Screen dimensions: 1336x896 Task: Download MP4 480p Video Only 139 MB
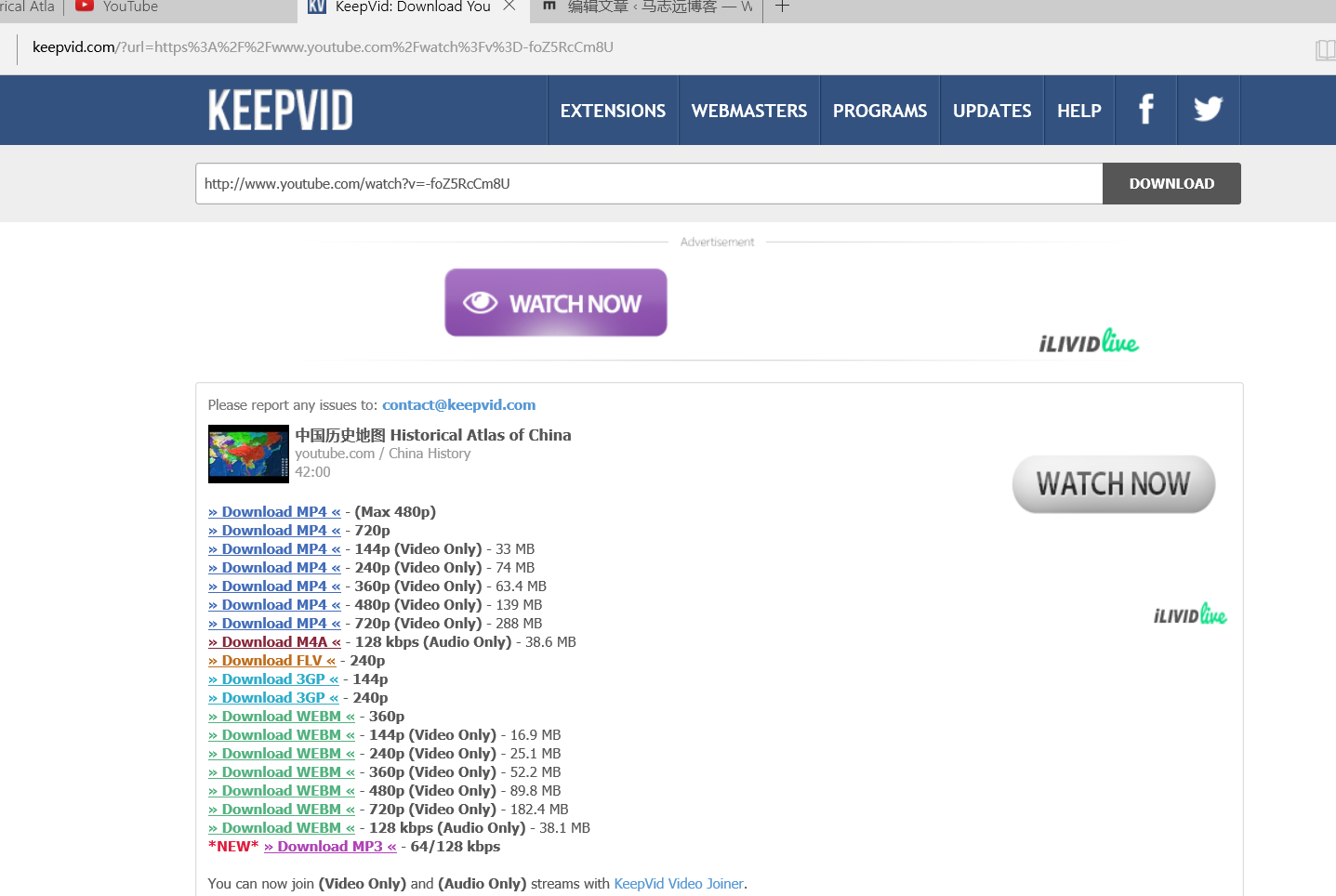pos(274,605)
